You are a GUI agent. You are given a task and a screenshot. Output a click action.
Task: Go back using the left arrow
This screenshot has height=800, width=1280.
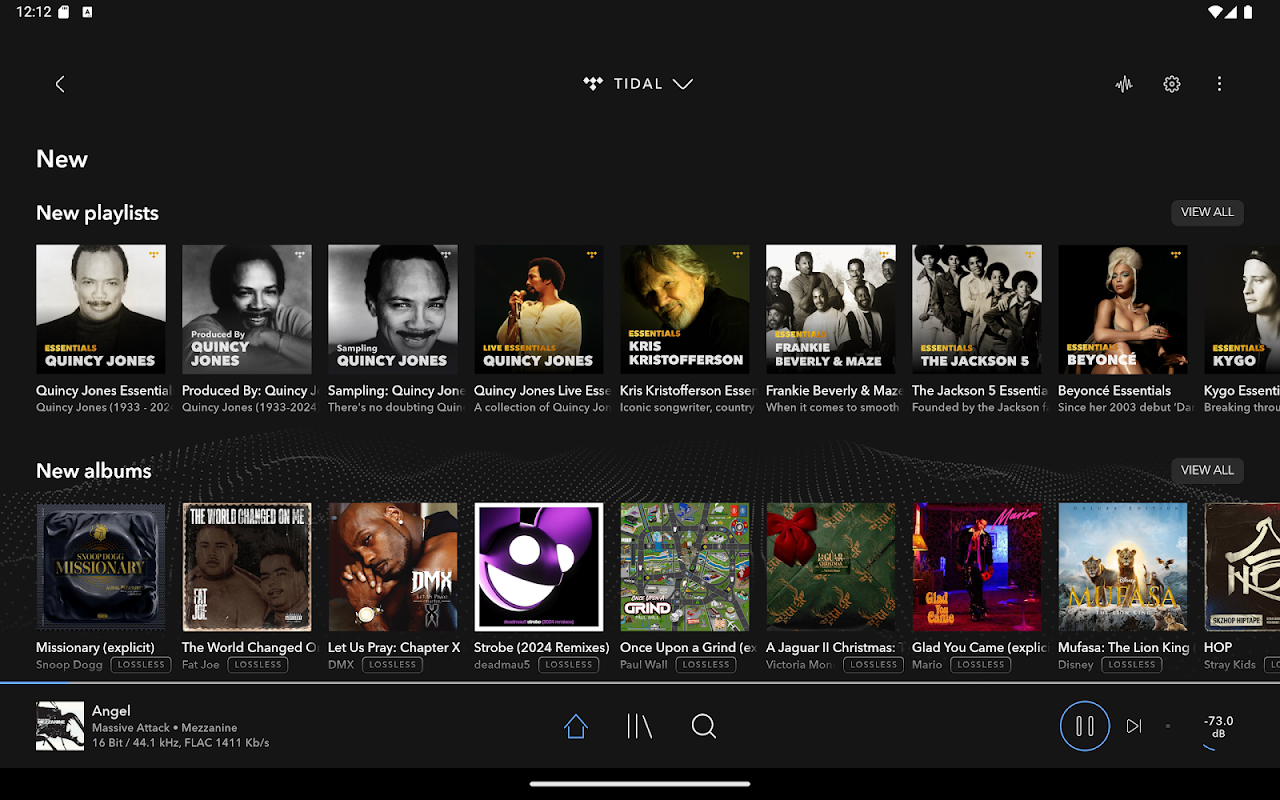click(60, 84)
